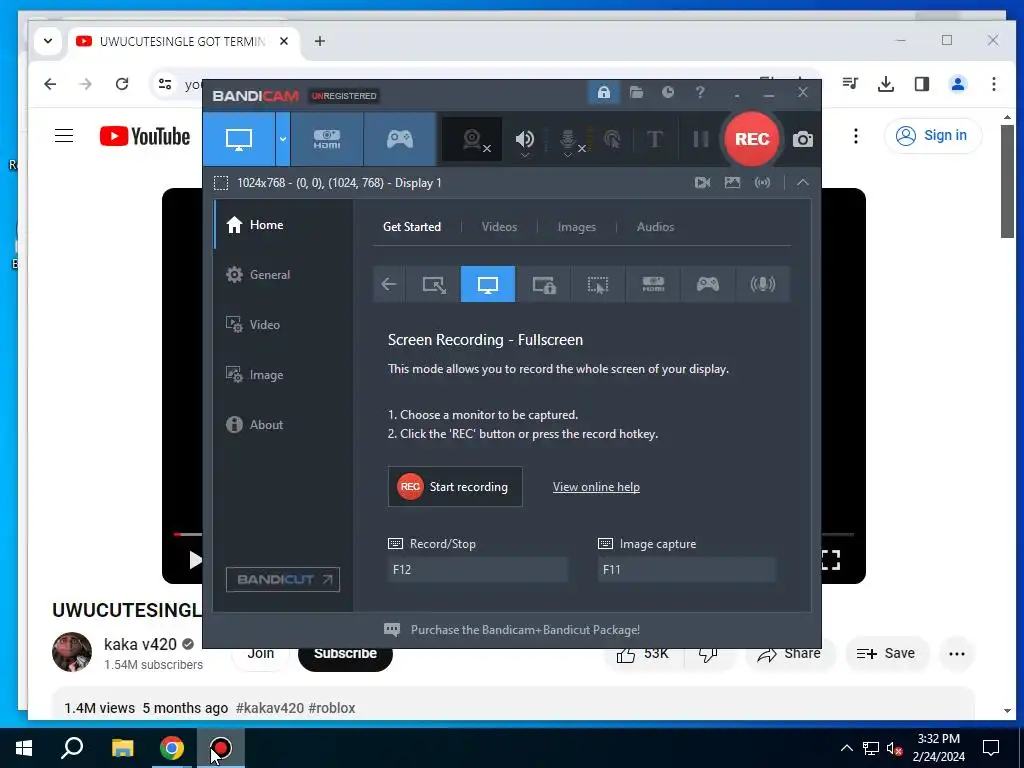Image resolution: width=1024 pixels, height=768 pixels.
Task: Toggle microphone recording icon
Action: (569, 140)
